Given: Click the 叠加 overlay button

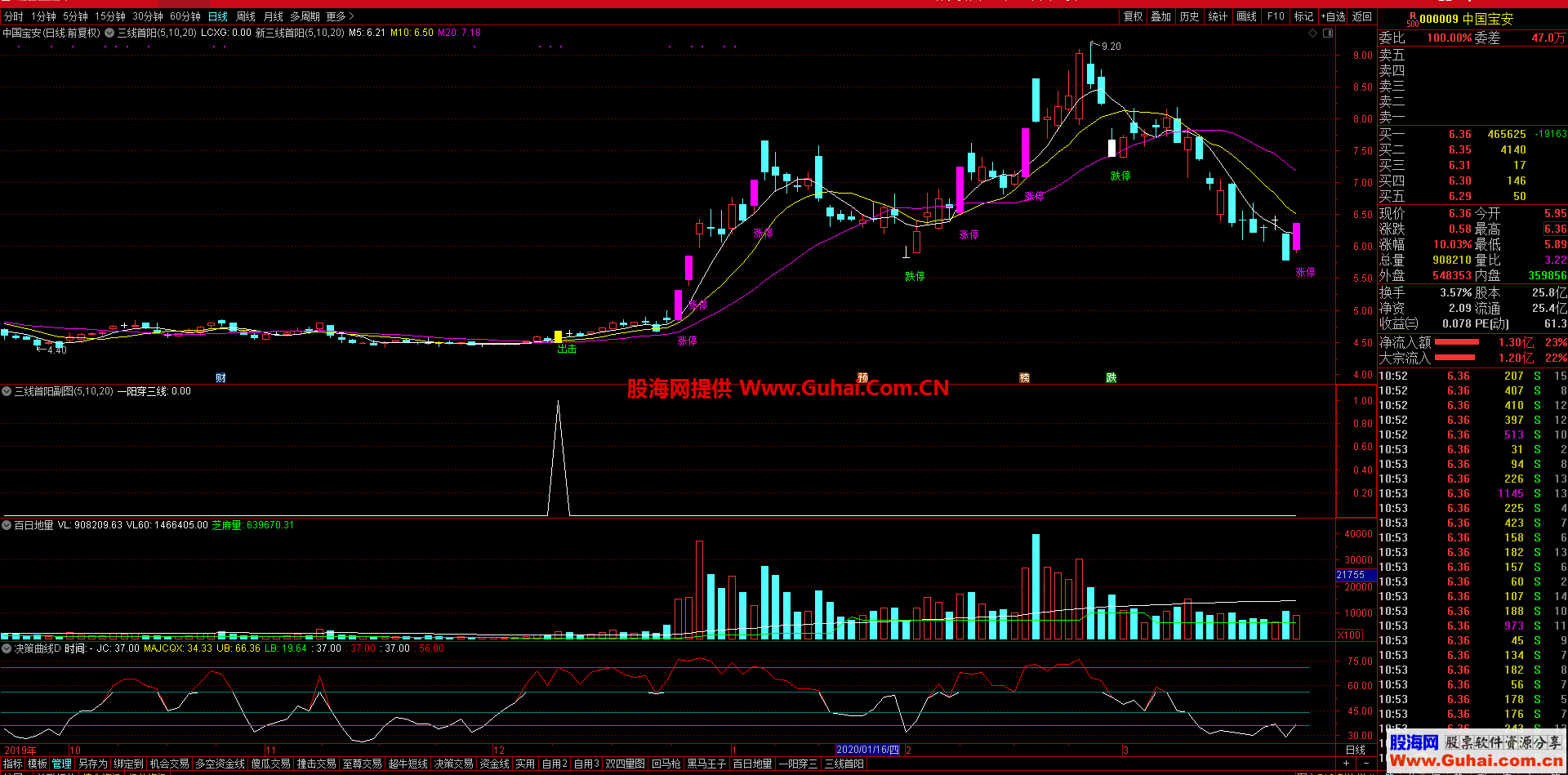Looking at the screenshot, I should (1160, 16).
